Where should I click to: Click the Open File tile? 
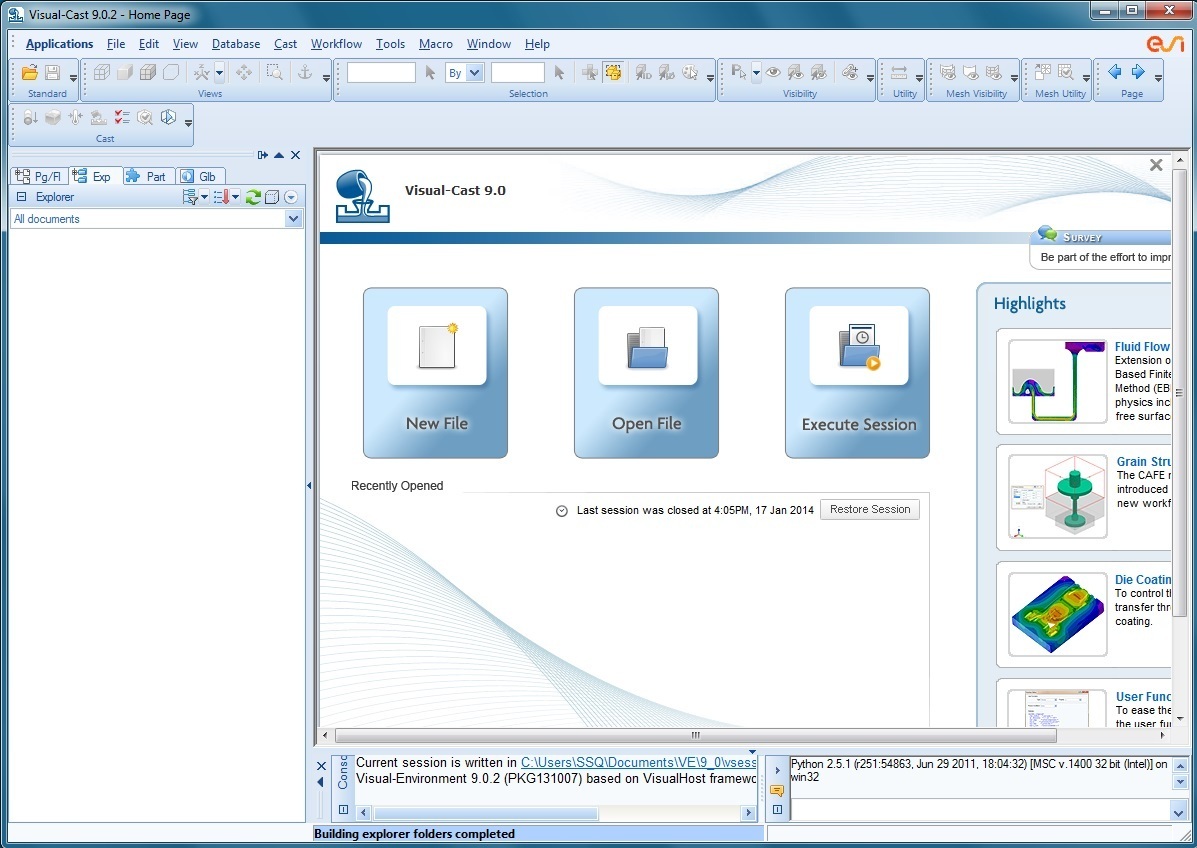point(647,373)
